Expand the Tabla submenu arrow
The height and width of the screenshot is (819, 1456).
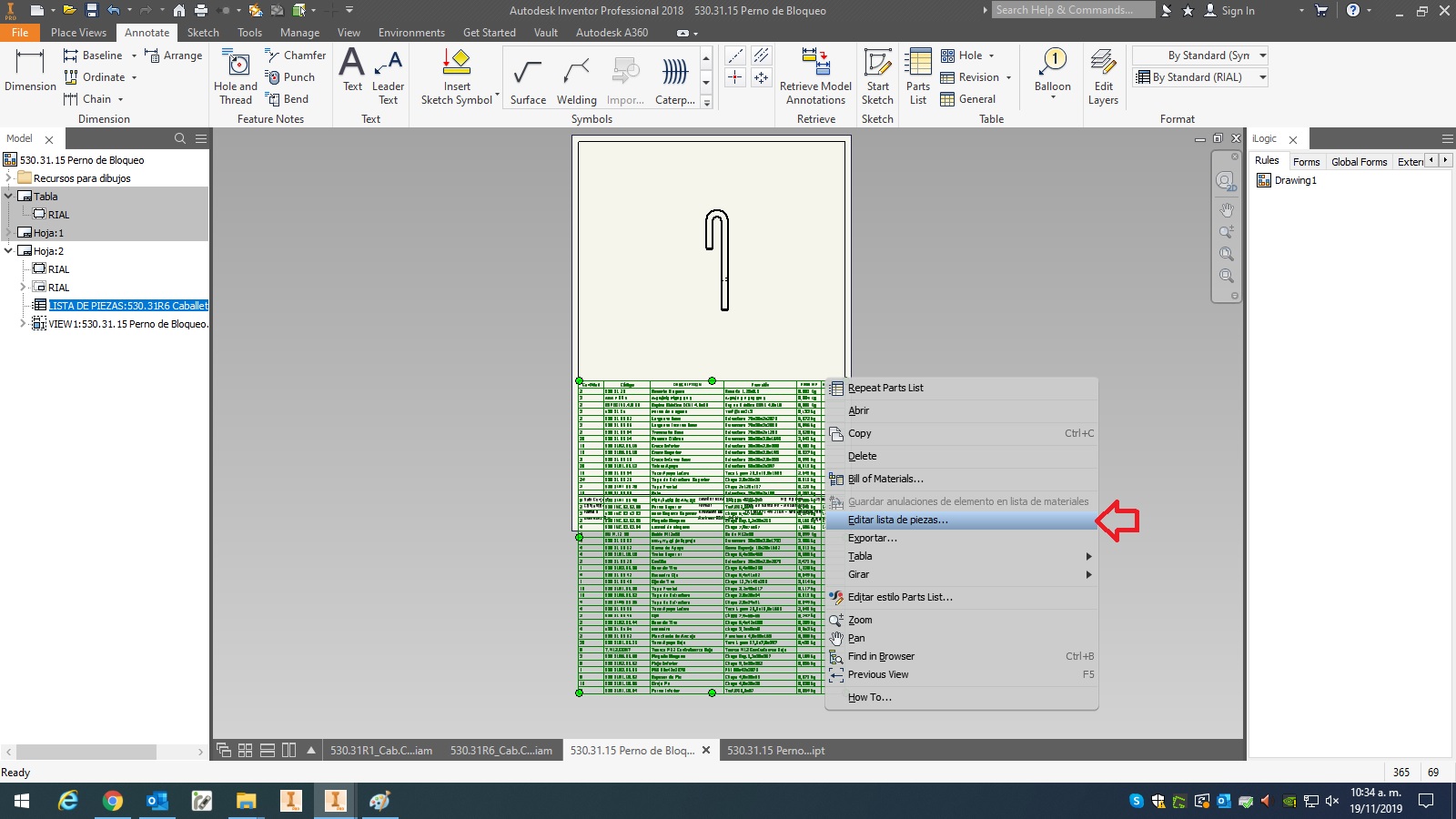(x=1088, y=556)
